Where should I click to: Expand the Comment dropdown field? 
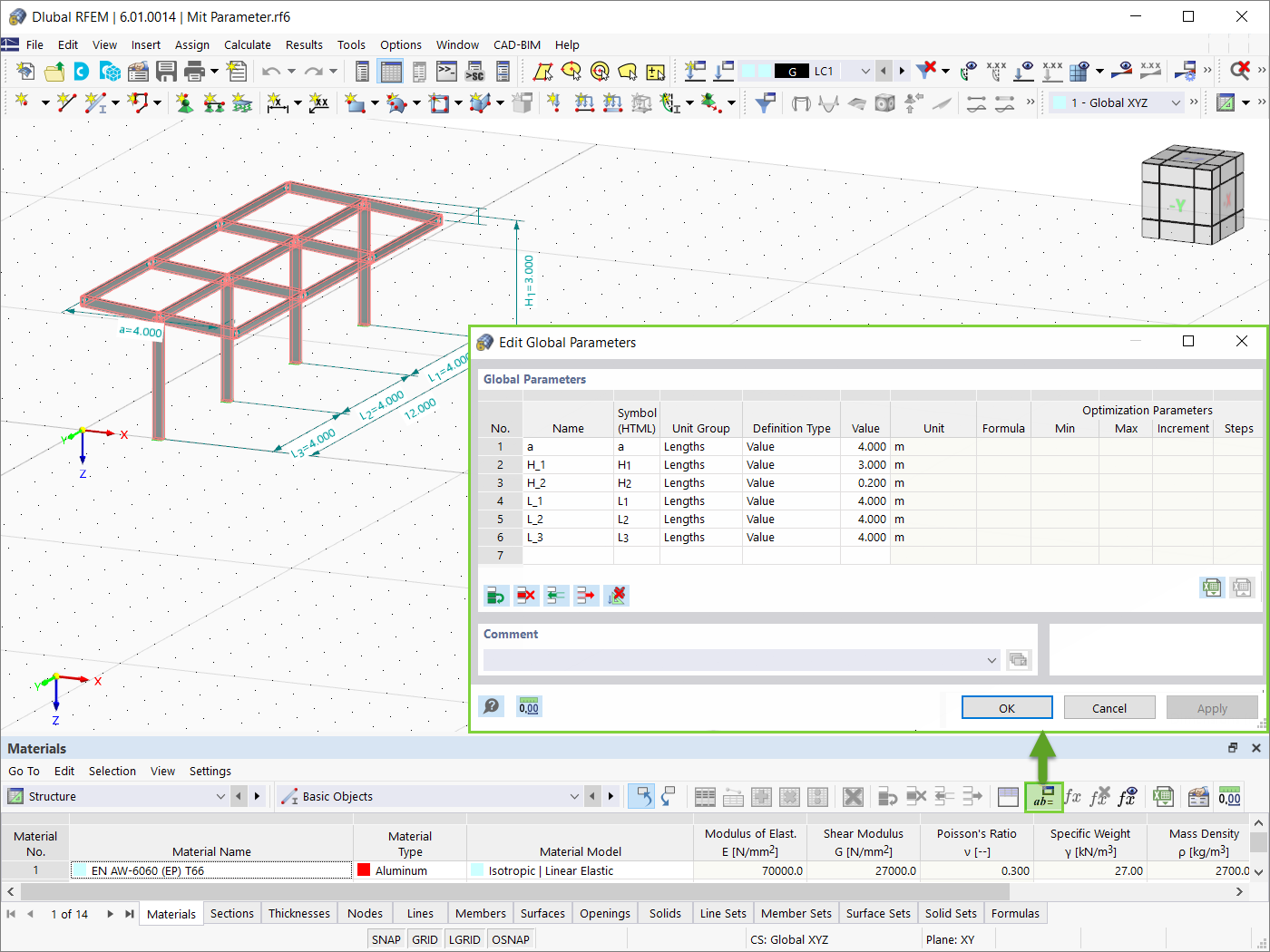pos(992,660)
